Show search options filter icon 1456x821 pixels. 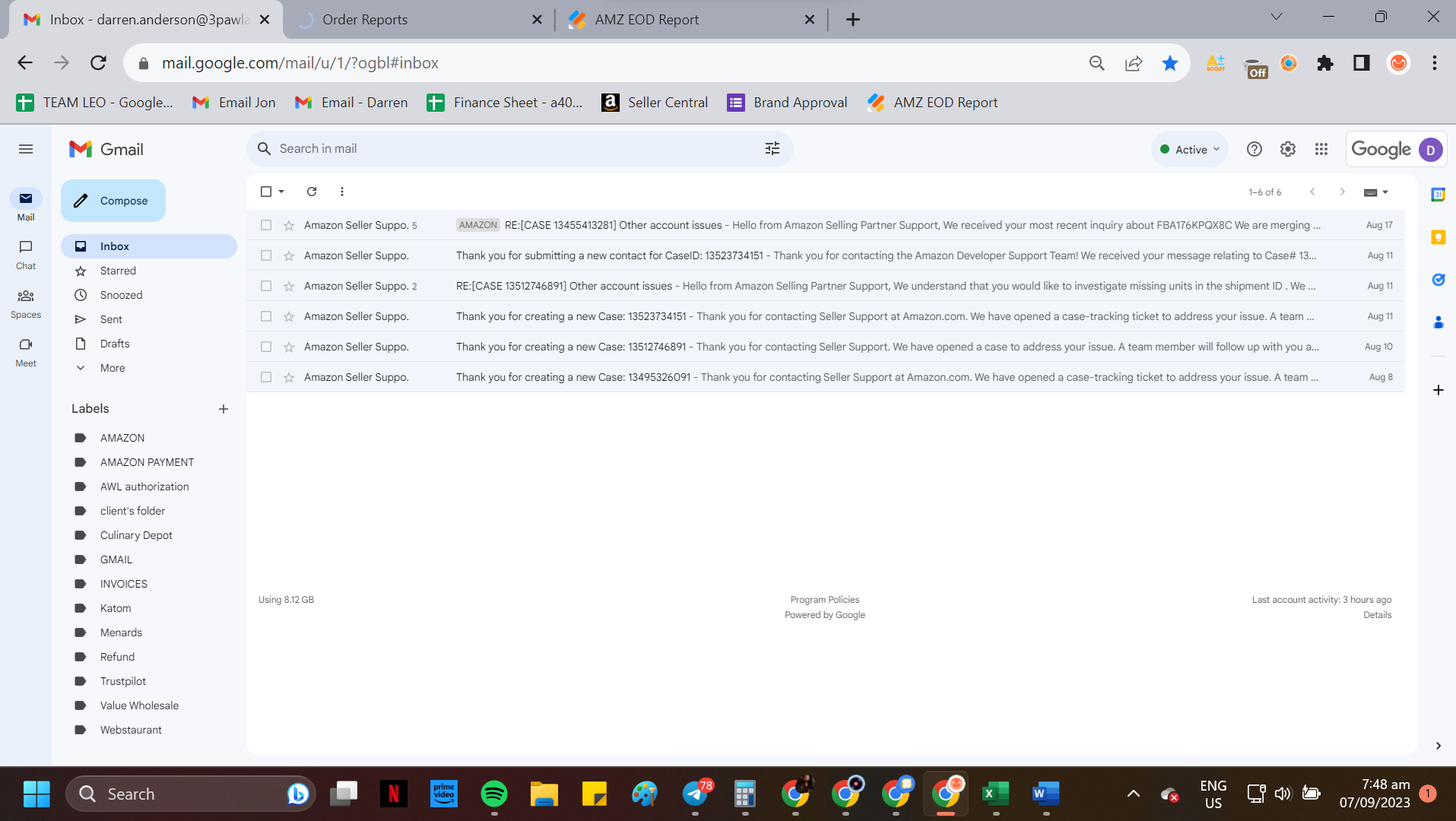pos(772,149)
